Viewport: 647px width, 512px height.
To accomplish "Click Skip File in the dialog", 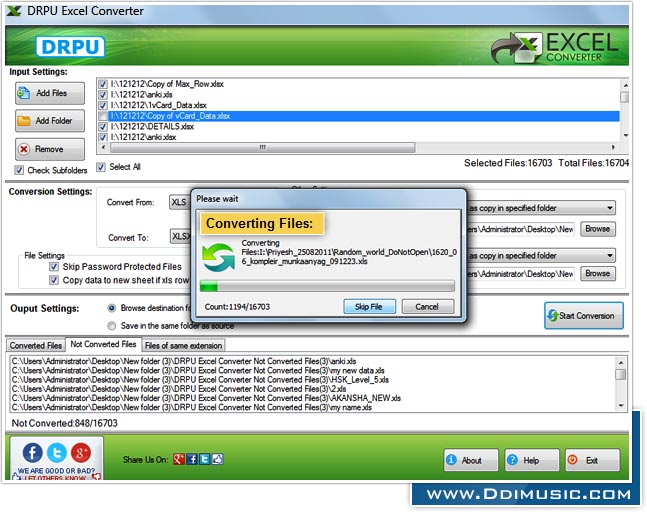I will pyautogui.click(x=369, y=307).
